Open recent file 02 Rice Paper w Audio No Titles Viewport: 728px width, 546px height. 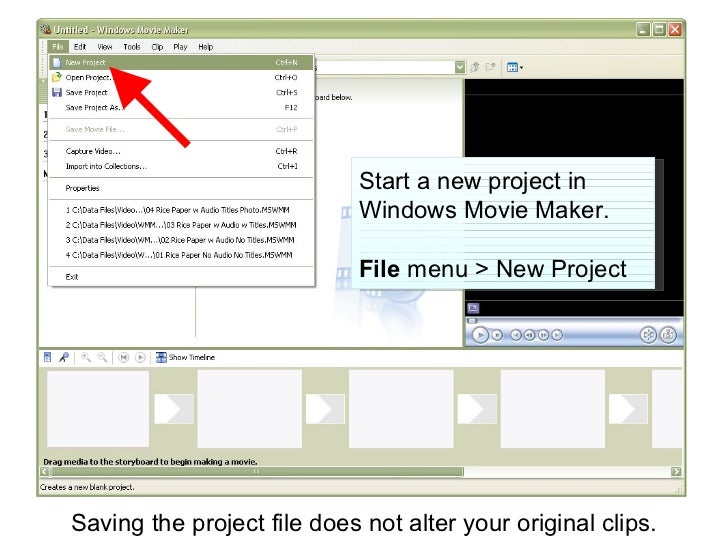coord(182,240)
